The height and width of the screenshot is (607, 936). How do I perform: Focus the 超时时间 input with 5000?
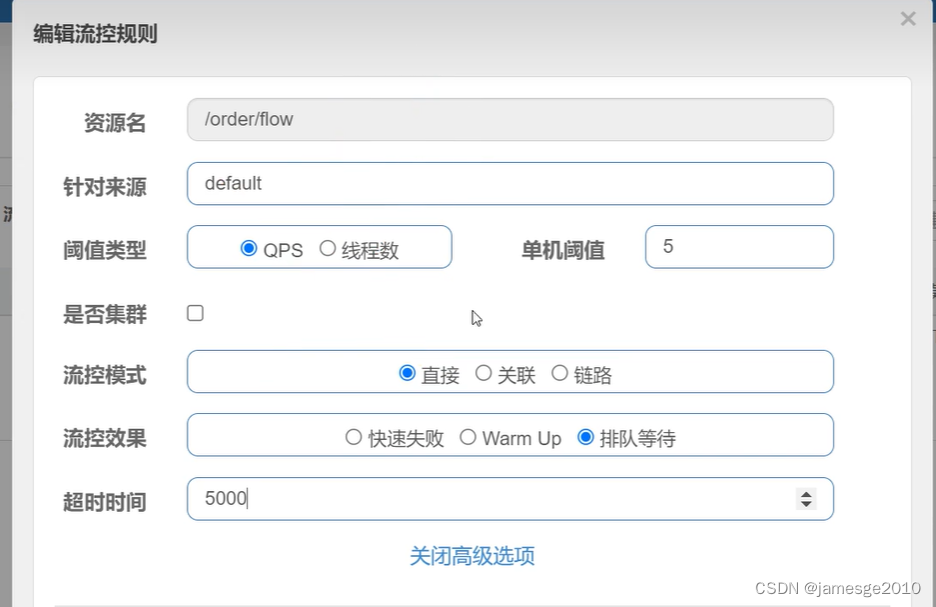[510, 498]
